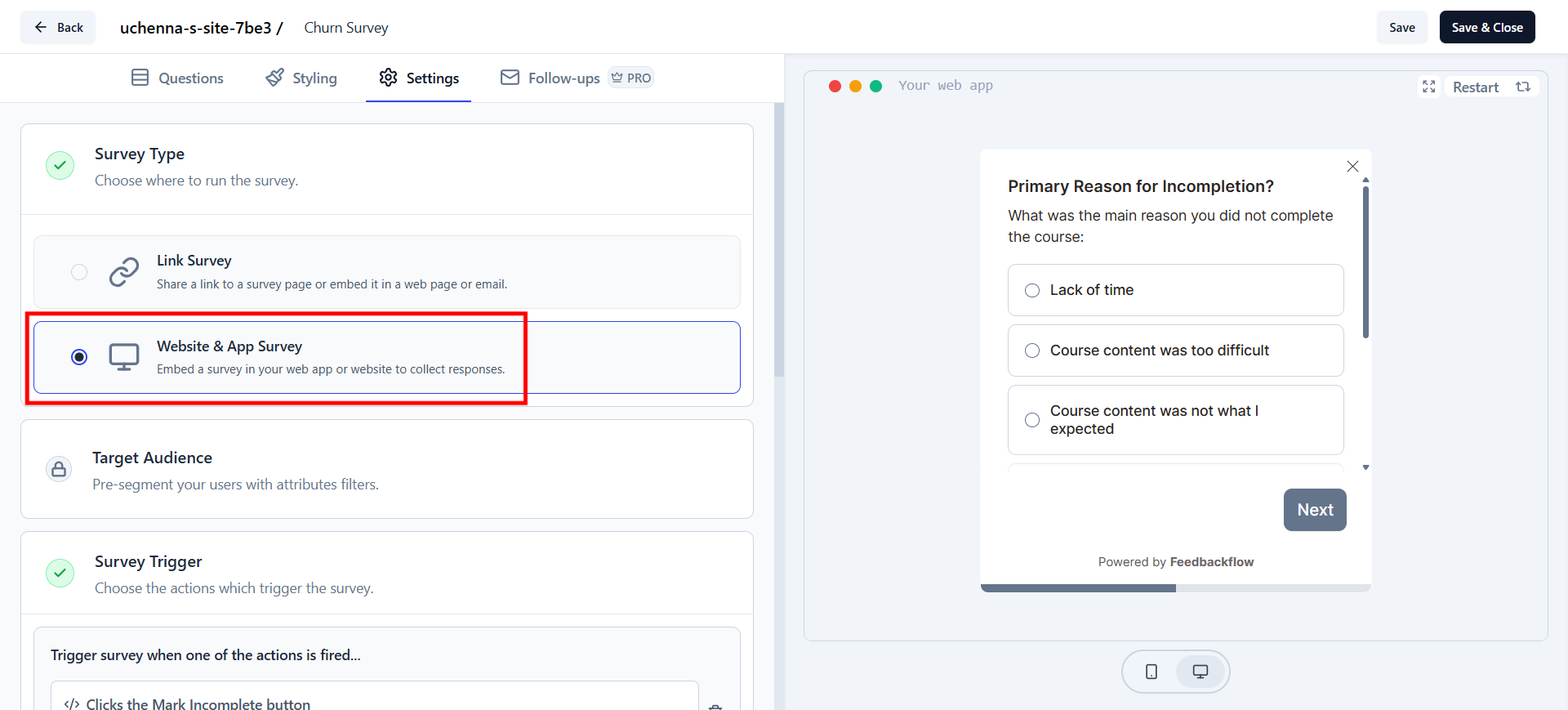Select Course content was too difficult option
This screenshot has height=710, width=1568.
[x=1176, y=351]
